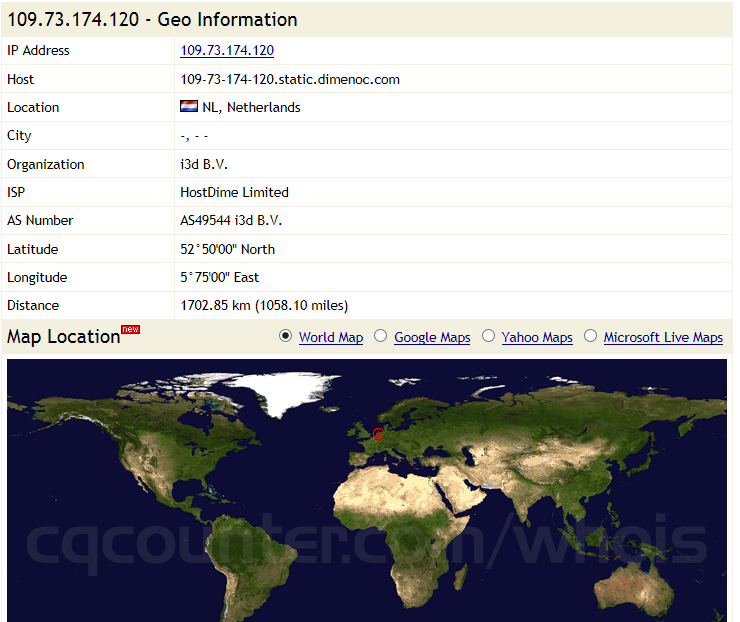740x622 pixels.
Task: Click the red 'new' badge beside Map Location
Action: tap(131, 329)
